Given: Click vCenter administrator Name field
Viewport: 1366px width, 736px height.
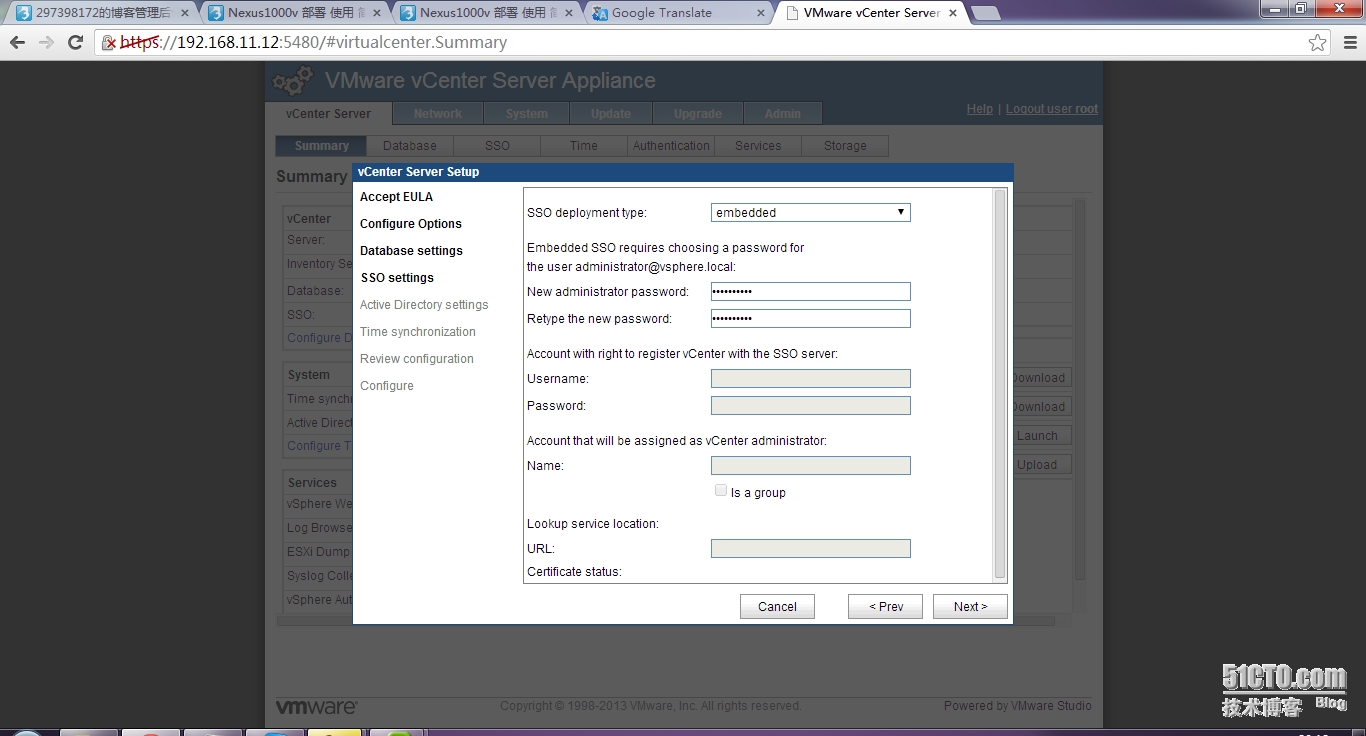Looking at the screenshot, I should 810,465.
